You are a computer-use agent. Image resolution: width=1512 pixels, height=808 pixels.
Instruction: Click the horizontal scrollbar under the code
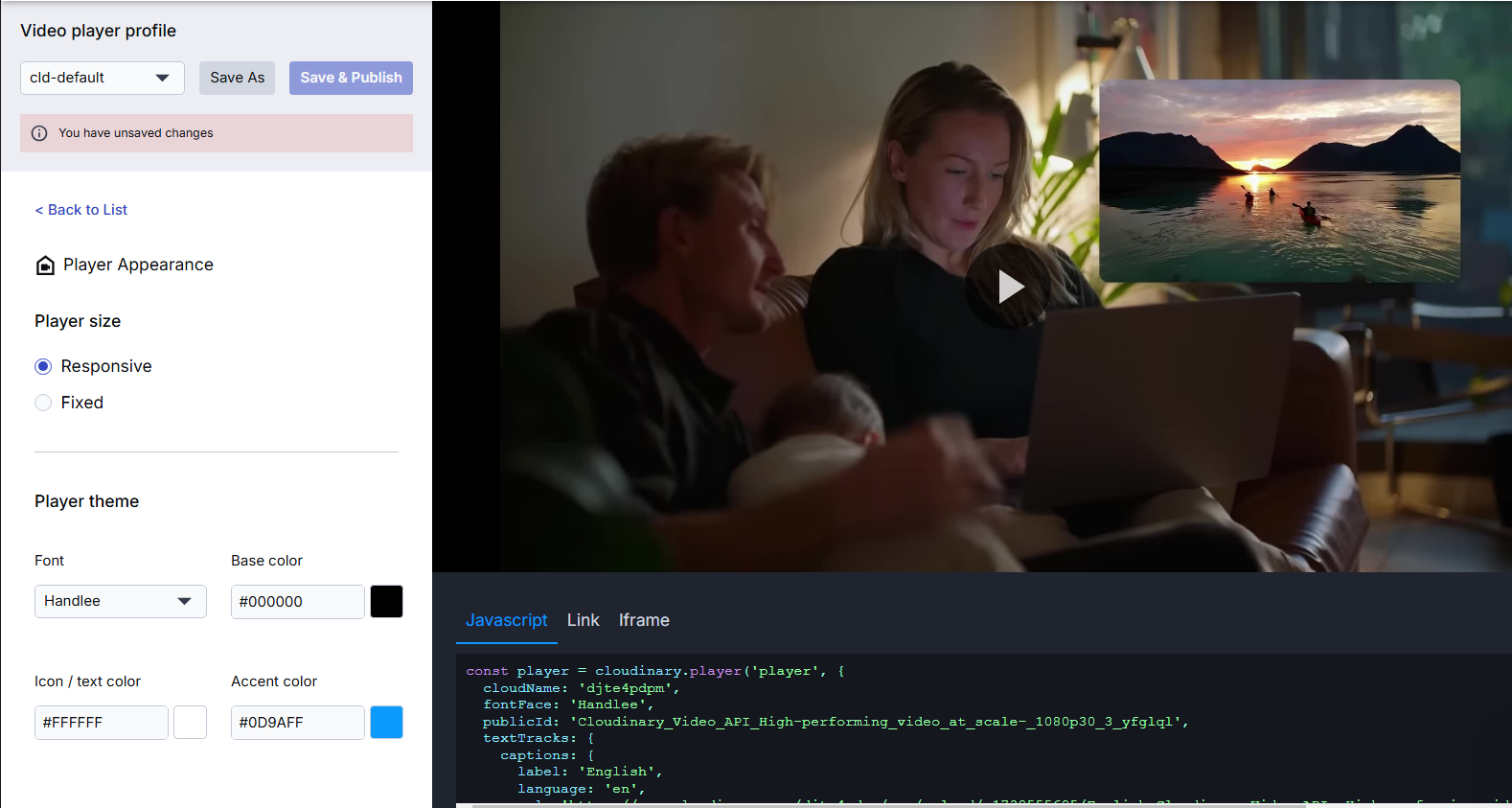click(889, 805)
